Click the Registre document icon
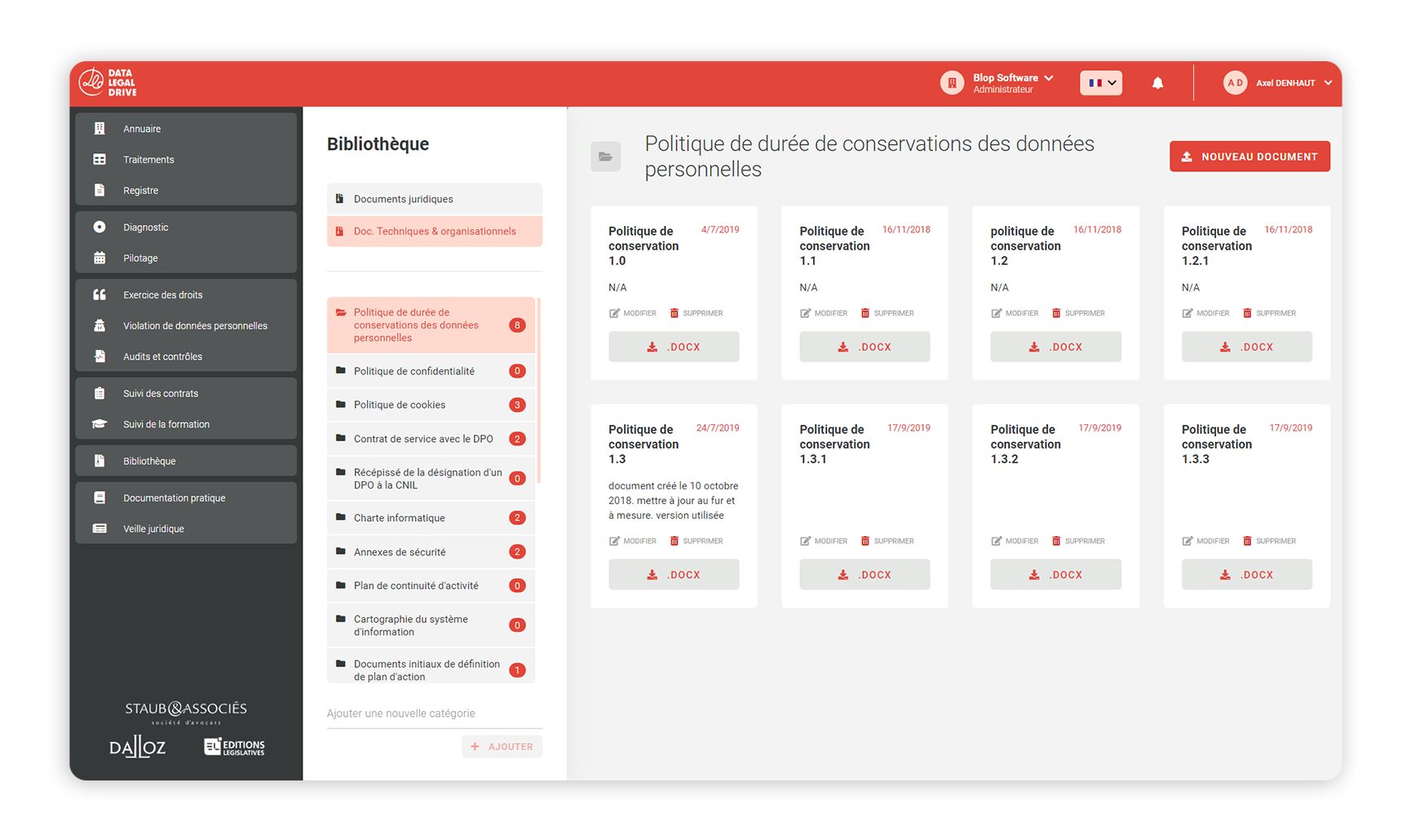The width and height of the screenshot is (1406, 840). 99,190
